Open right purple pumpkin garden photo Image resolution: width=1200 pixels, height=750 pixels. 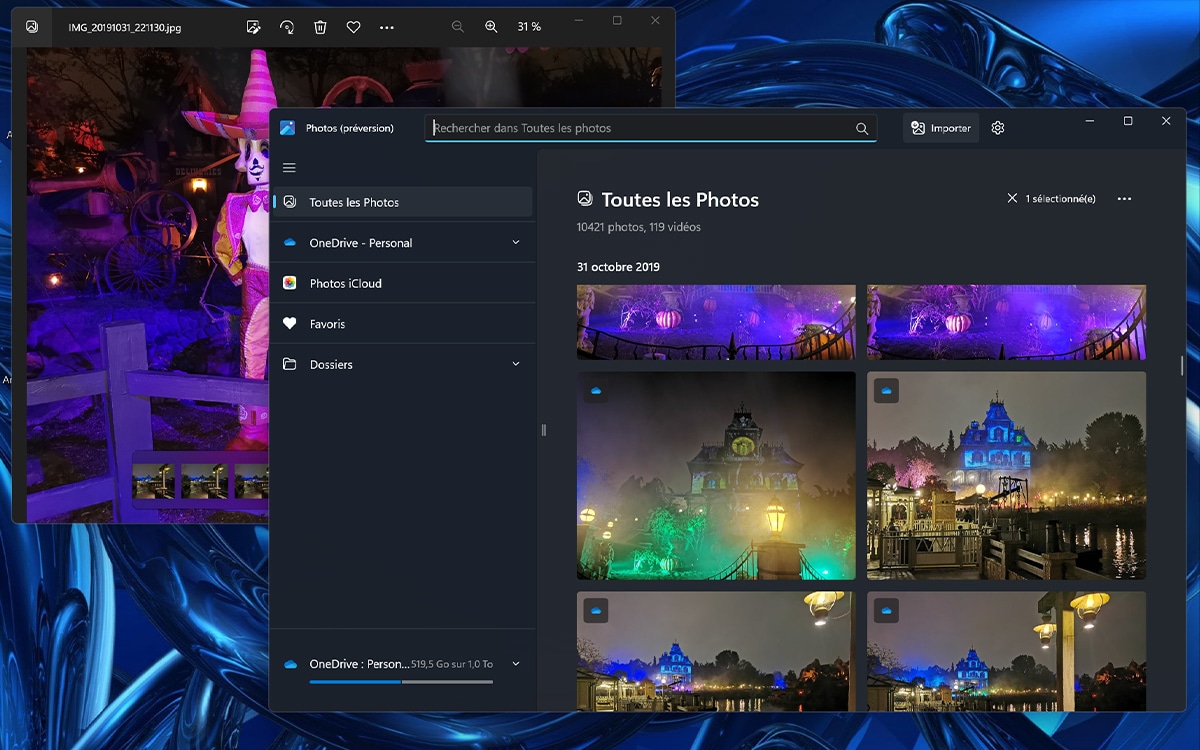[x=1006, y=322]
